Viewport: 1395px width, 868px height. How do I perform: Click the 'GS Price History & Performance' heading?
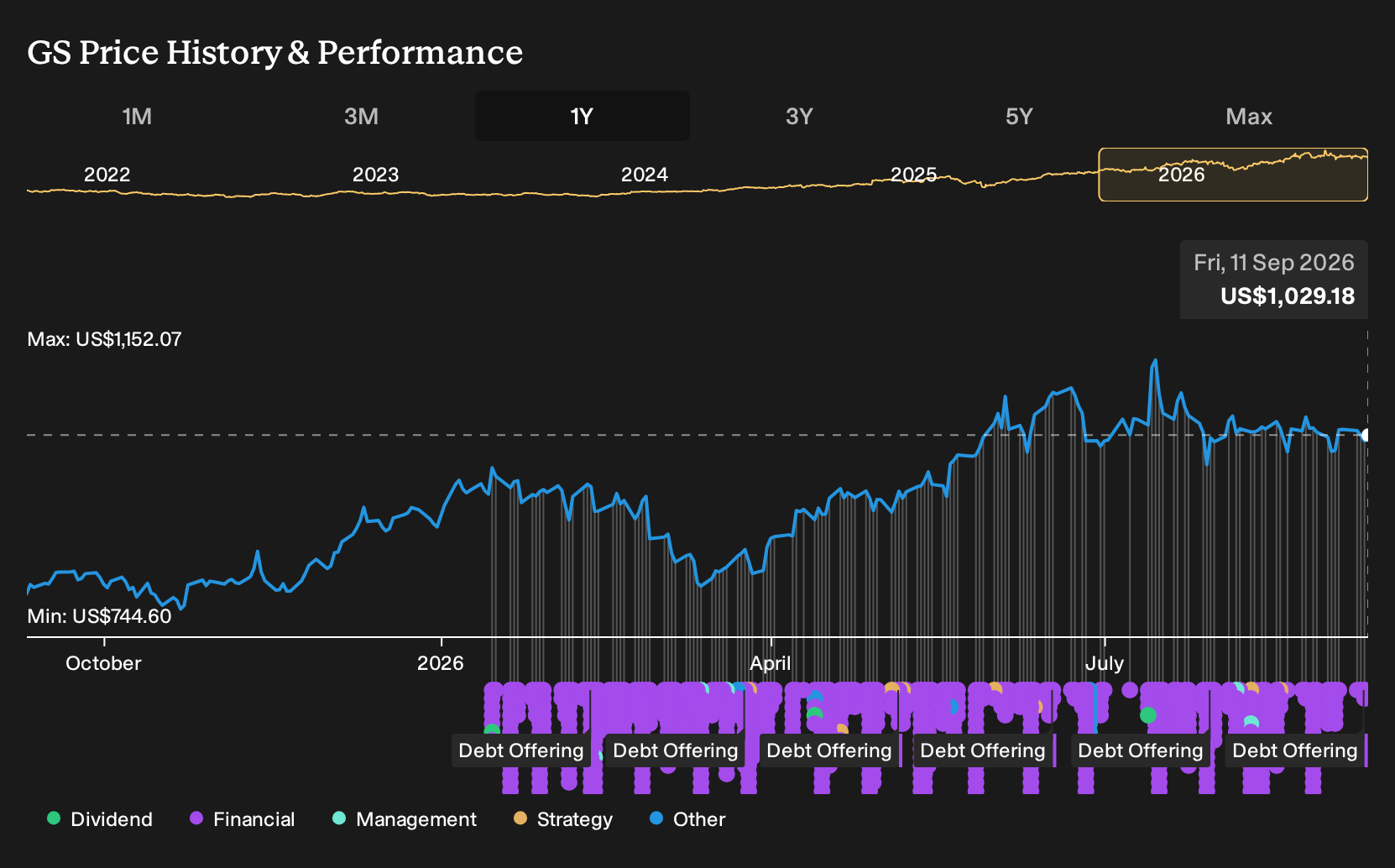[275, 52]
